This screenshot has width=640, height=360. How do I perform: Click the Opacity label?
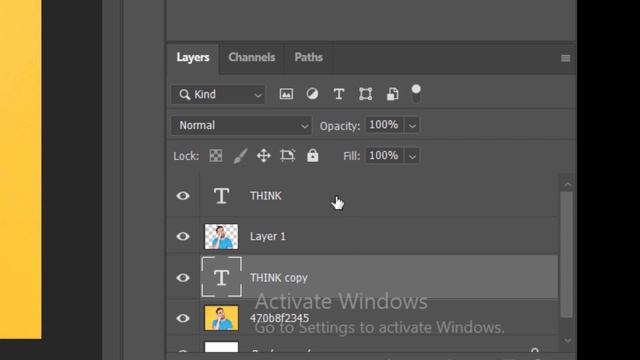(340, 126)
